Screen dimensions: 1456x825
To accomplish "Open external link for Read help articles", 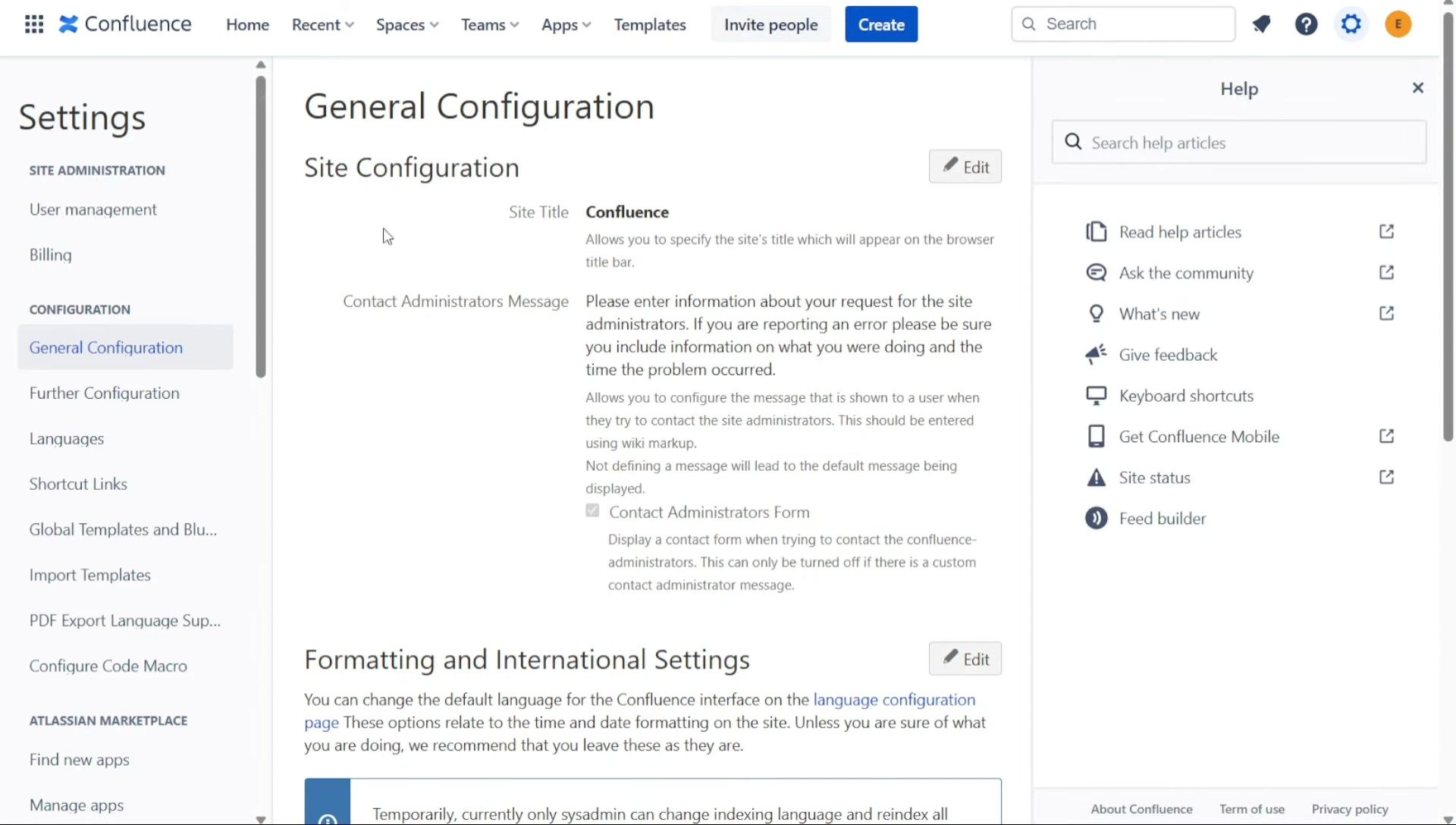I will 1387,231.
